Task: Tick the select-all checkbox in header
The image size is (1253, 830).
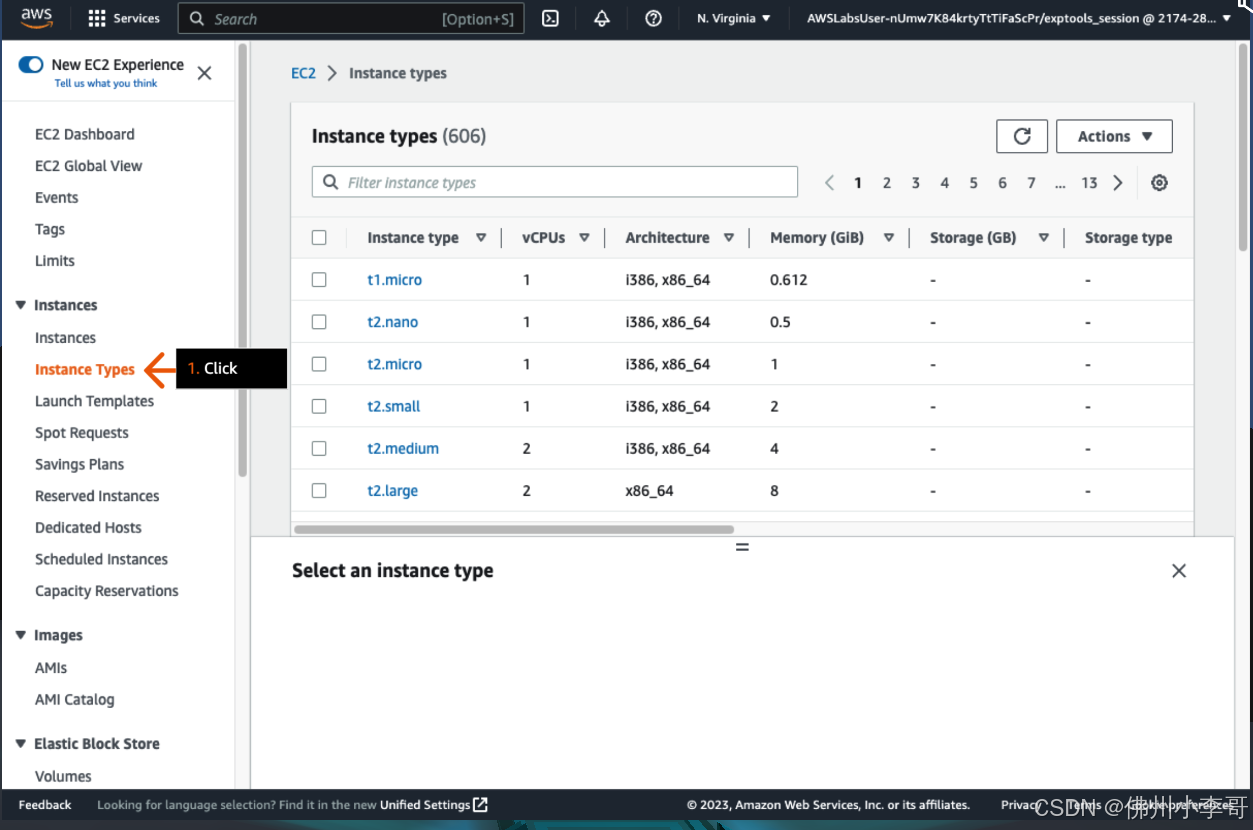Action: pyautogui.click(x=319, y=238)
